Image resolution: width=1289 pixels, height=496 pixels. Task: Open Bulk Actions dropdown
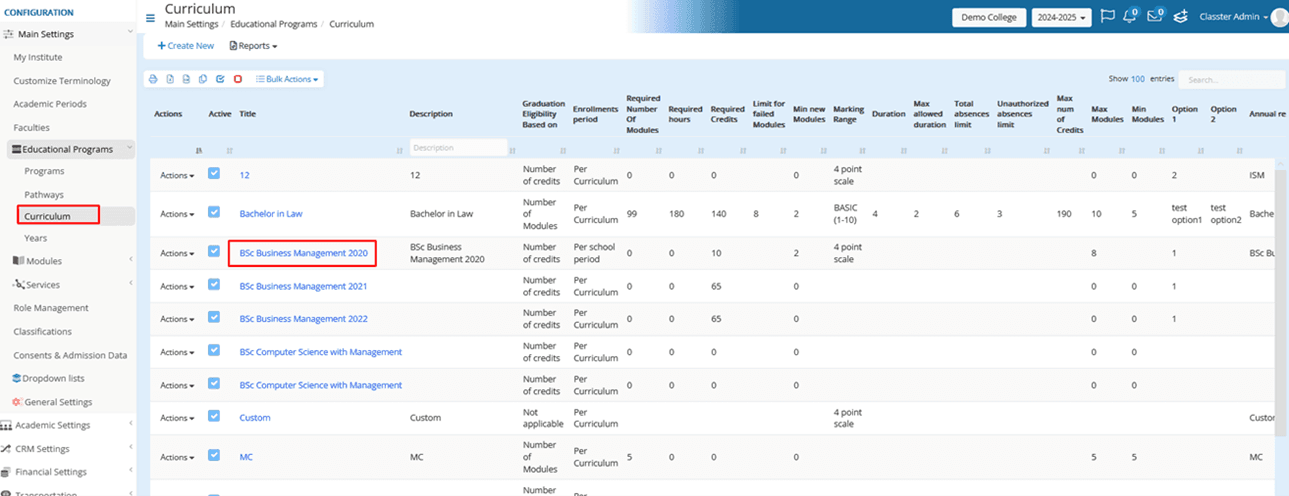pos(287,79)
